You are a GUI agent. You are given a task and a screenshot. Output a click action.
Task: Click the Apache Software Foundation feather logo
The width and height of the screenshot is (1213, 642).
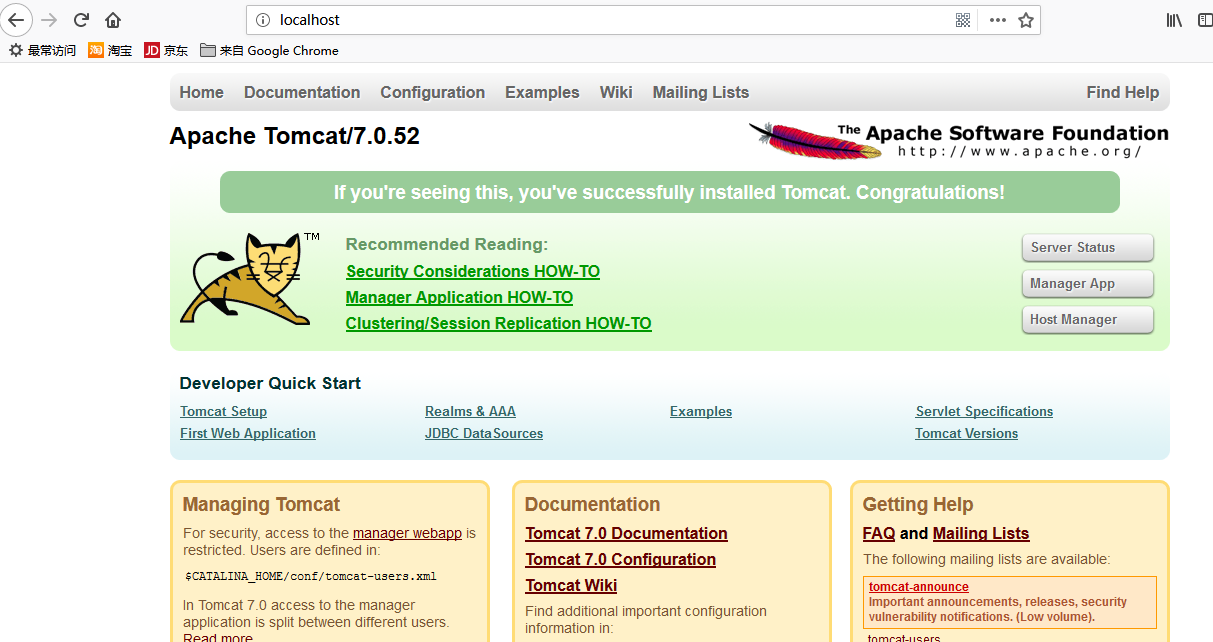coord(958,140)
